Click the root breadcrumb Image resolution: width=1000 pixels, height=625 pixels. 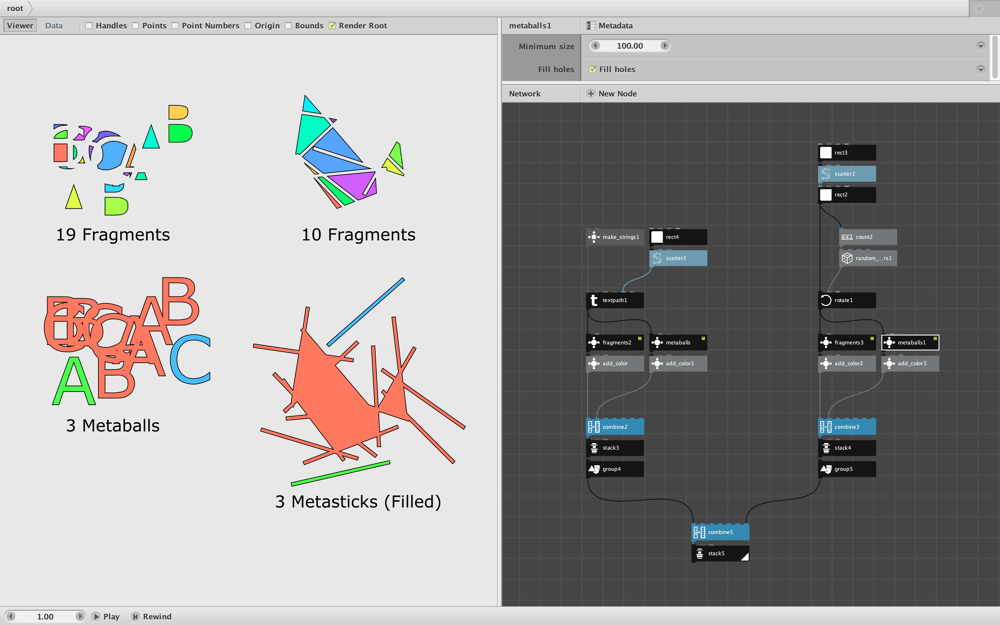tap(15, 8)
